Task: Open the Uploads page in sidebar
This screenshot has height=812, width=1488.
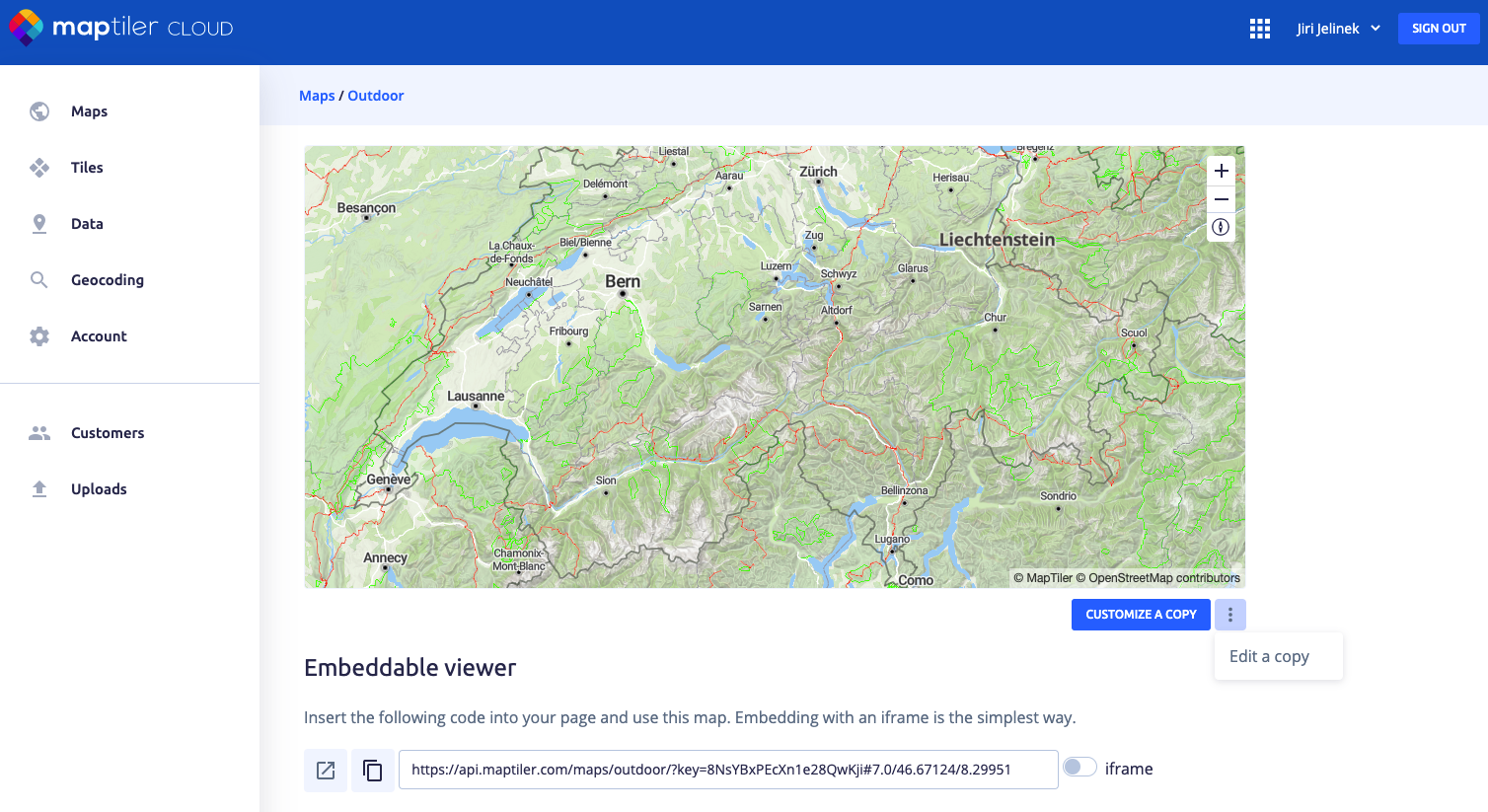Action: (99, 489)
